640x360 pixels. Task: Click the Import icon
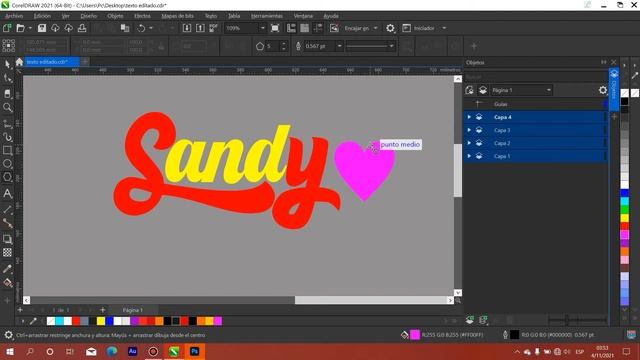coord(187,28)
